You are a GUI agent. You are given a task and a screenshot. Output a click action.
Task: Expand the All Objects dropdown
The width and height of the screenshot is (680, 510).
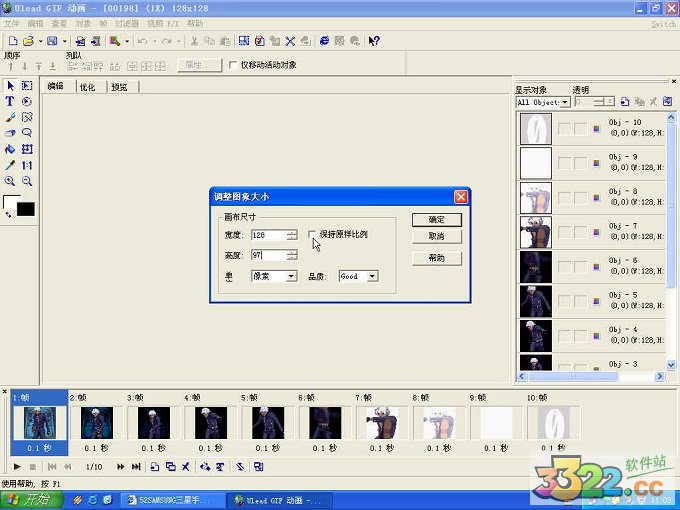pos(565,102)
